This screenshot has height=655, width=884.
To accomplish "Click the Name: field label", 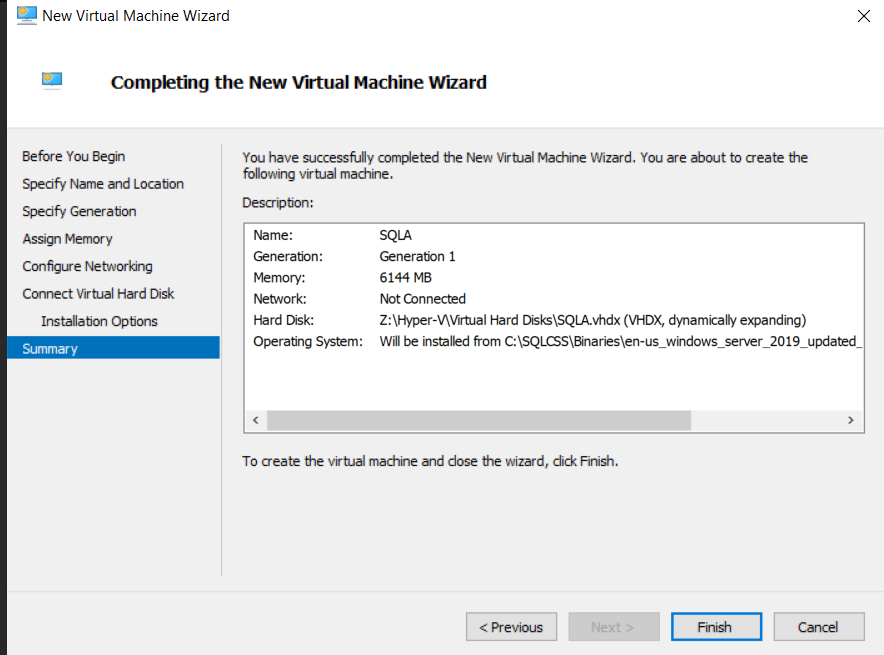I will tap(273, 235).
